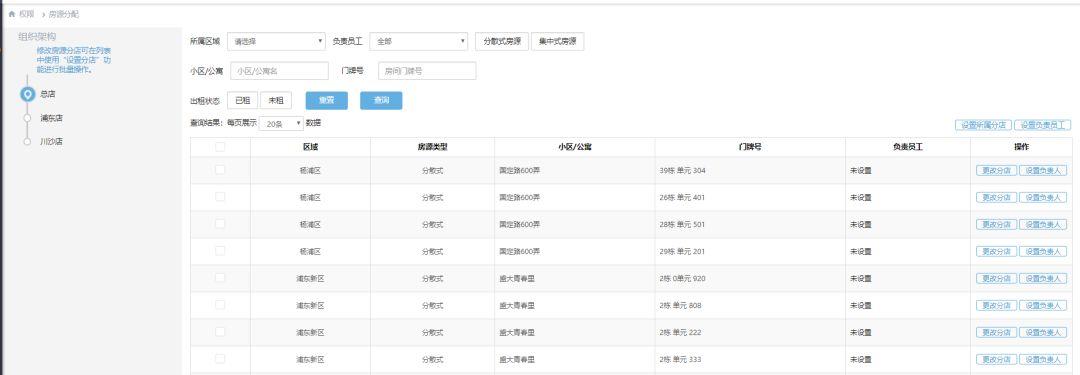Click the home icon in the breadcrumb

12,14
